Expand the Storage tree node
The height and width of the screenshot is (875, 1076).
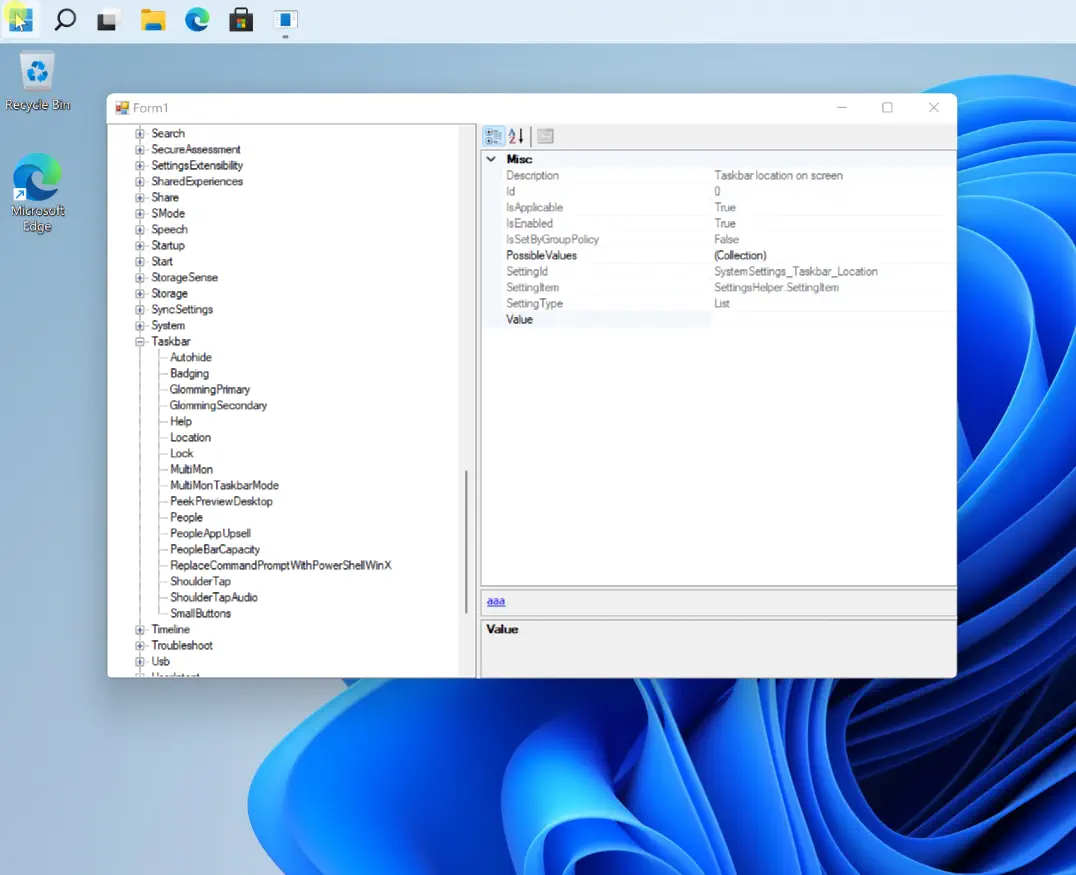pos(140,294)
